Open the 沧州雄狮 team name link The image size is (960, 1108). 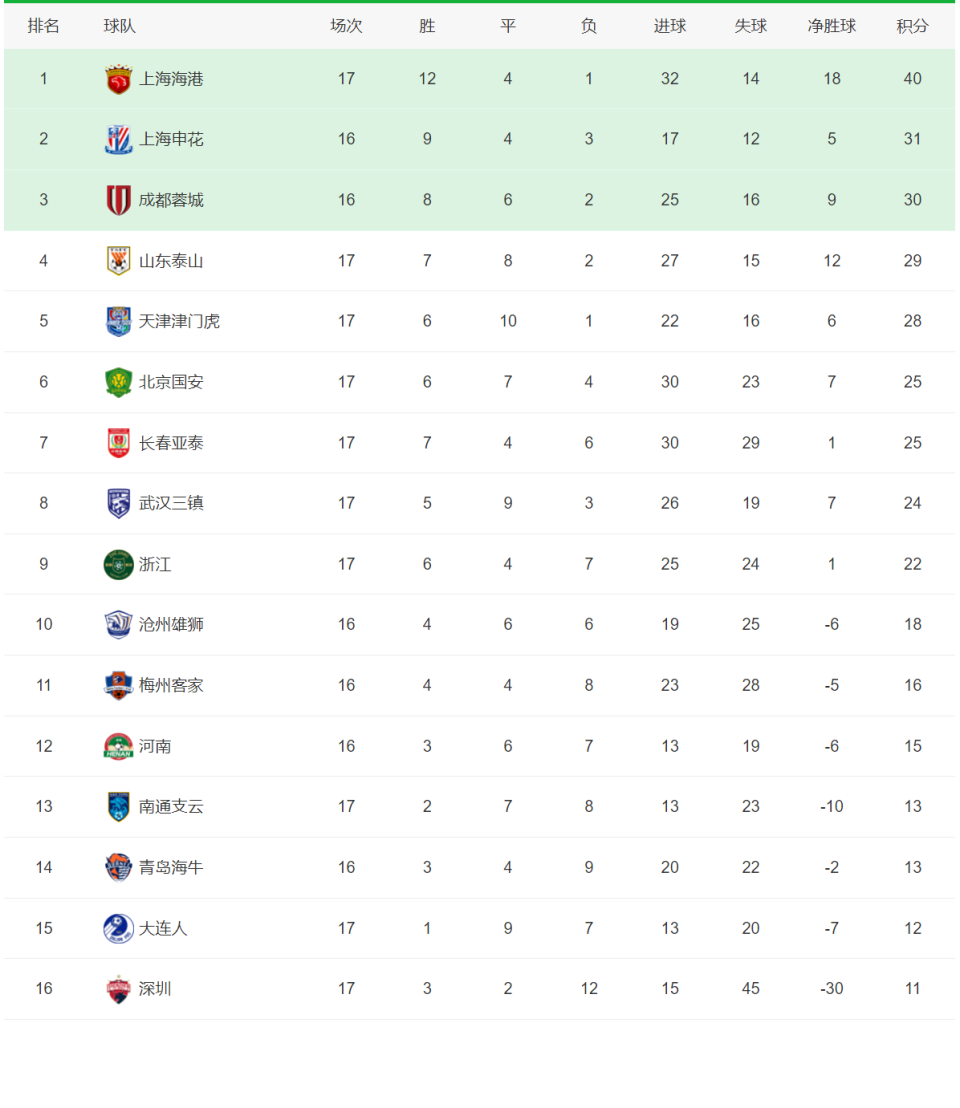pyautogui.click(x=171, y=625)
